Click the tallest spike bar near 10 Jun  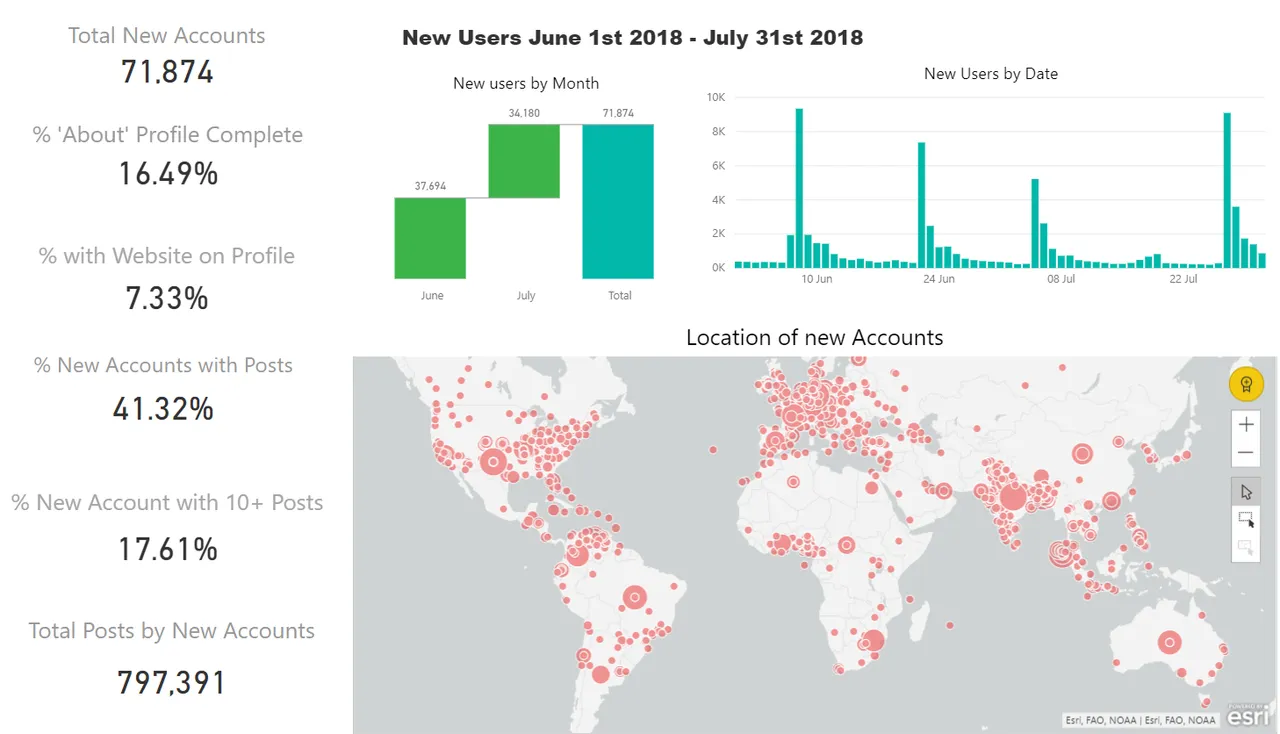(799, 188)
